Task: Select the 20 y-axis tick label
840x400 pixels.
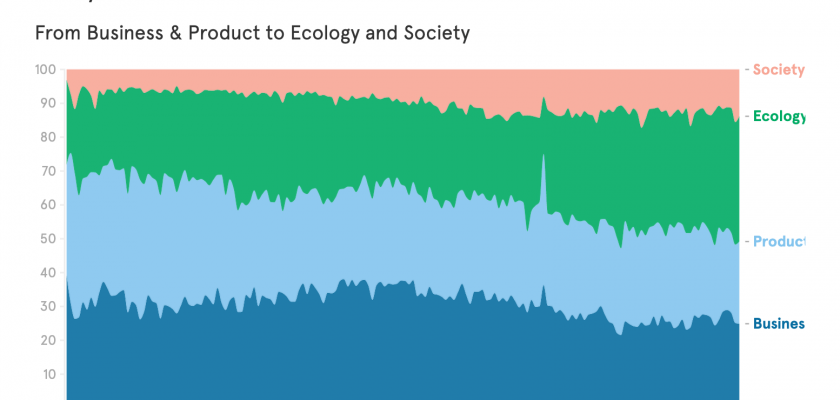Action: click(48, 342)
